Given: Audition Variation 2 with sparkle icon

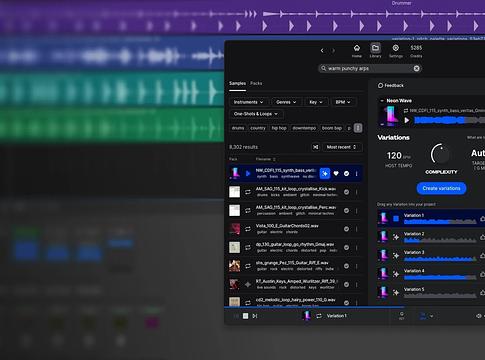Looking at the screenshot, I should click(x=396, y=237).
